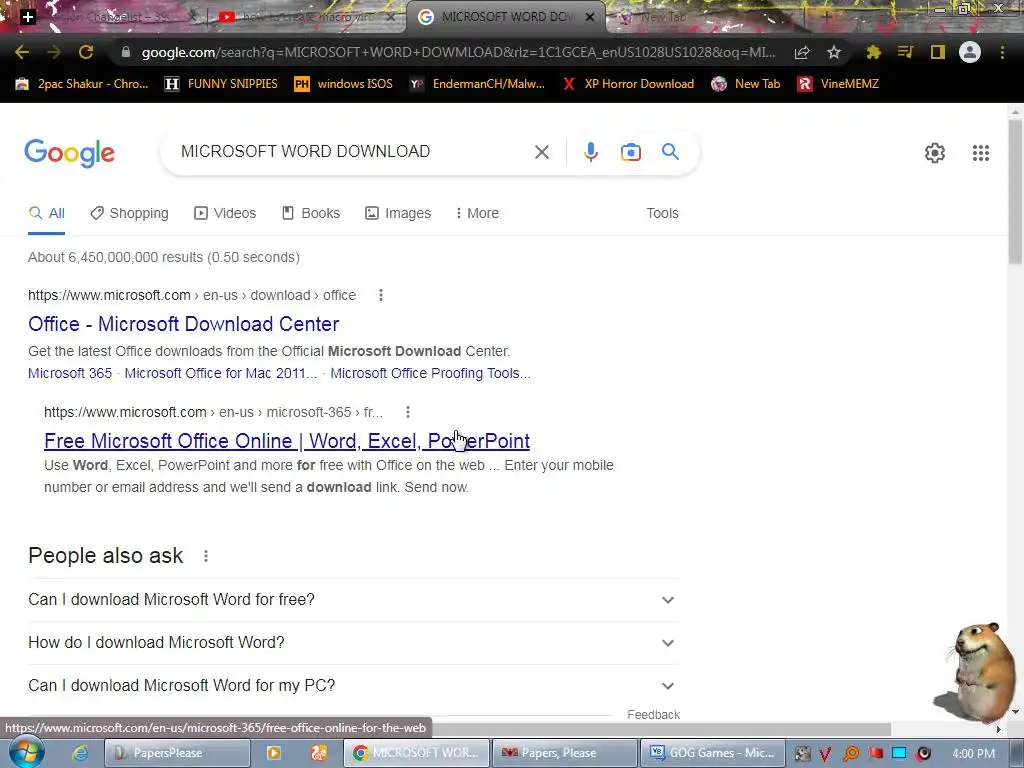
Task: Click the new tab plus icon at far left
Action: tap(27, 16)
